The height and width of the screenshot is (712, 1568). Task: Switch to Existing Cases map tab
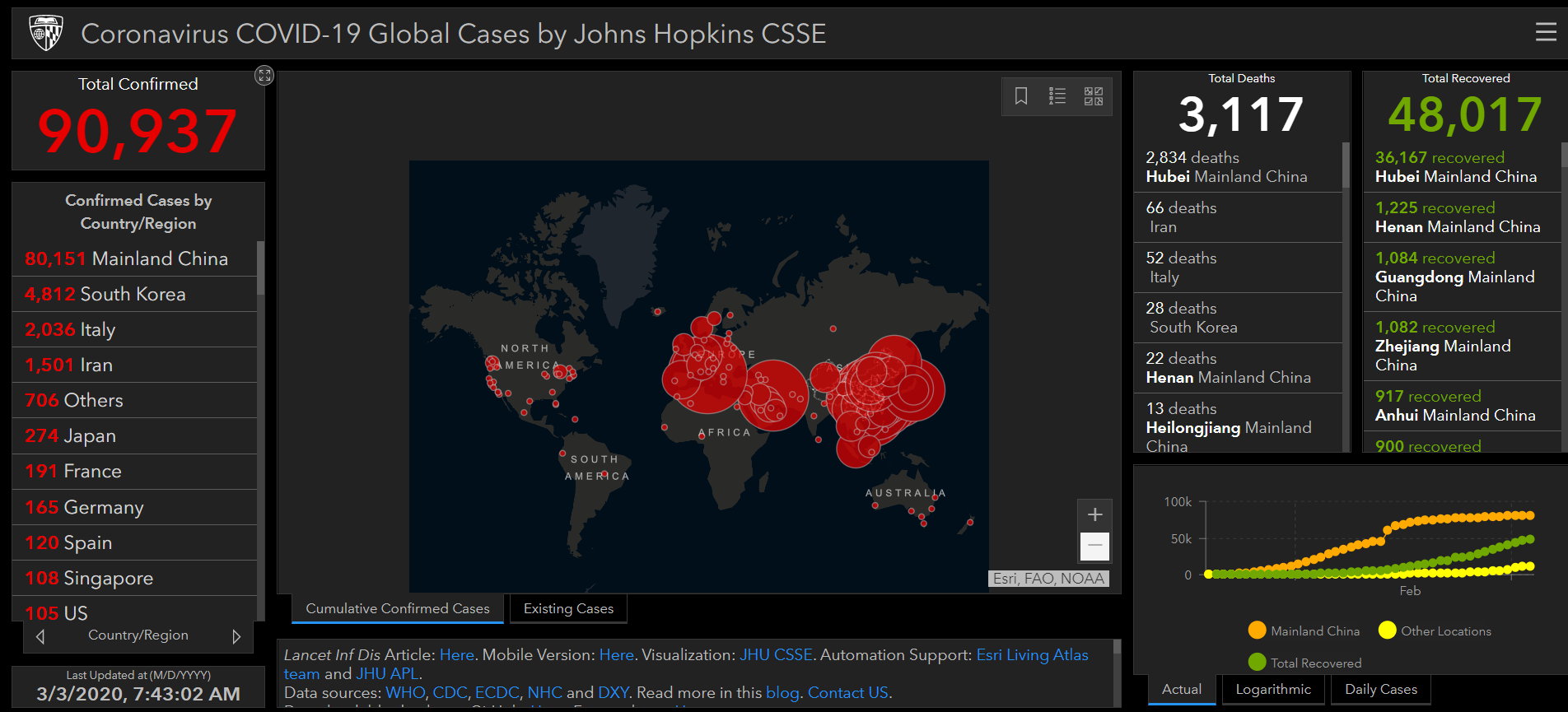568,608
